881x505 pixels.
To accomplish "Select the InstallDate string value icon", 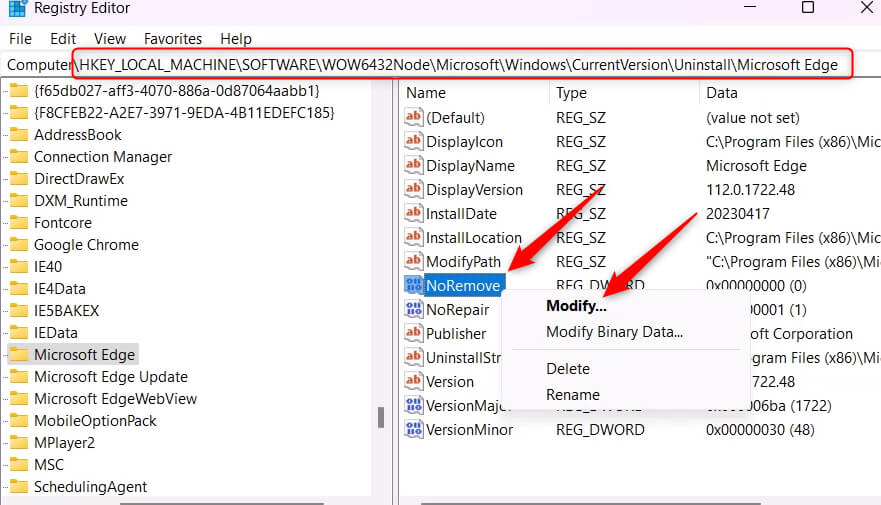I will pyautogui.click(x=414, y=213).
